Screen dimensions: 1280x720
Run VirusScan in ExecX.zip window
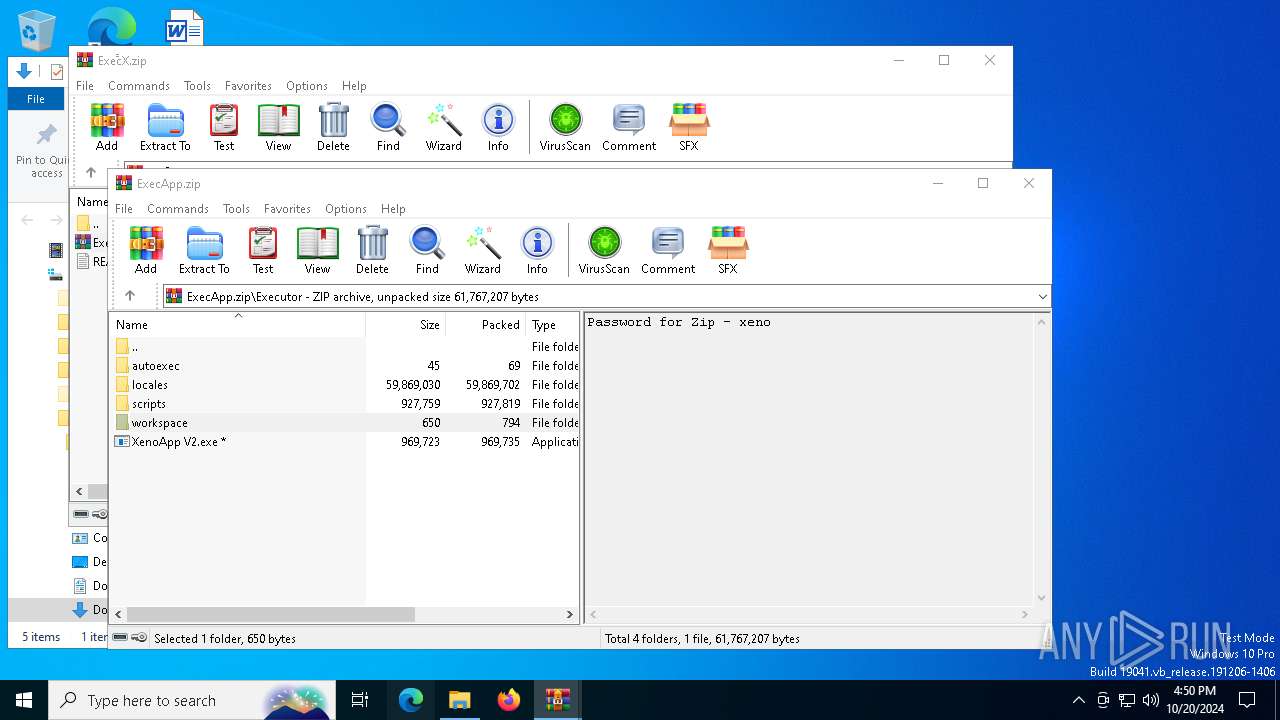(565, 127)
